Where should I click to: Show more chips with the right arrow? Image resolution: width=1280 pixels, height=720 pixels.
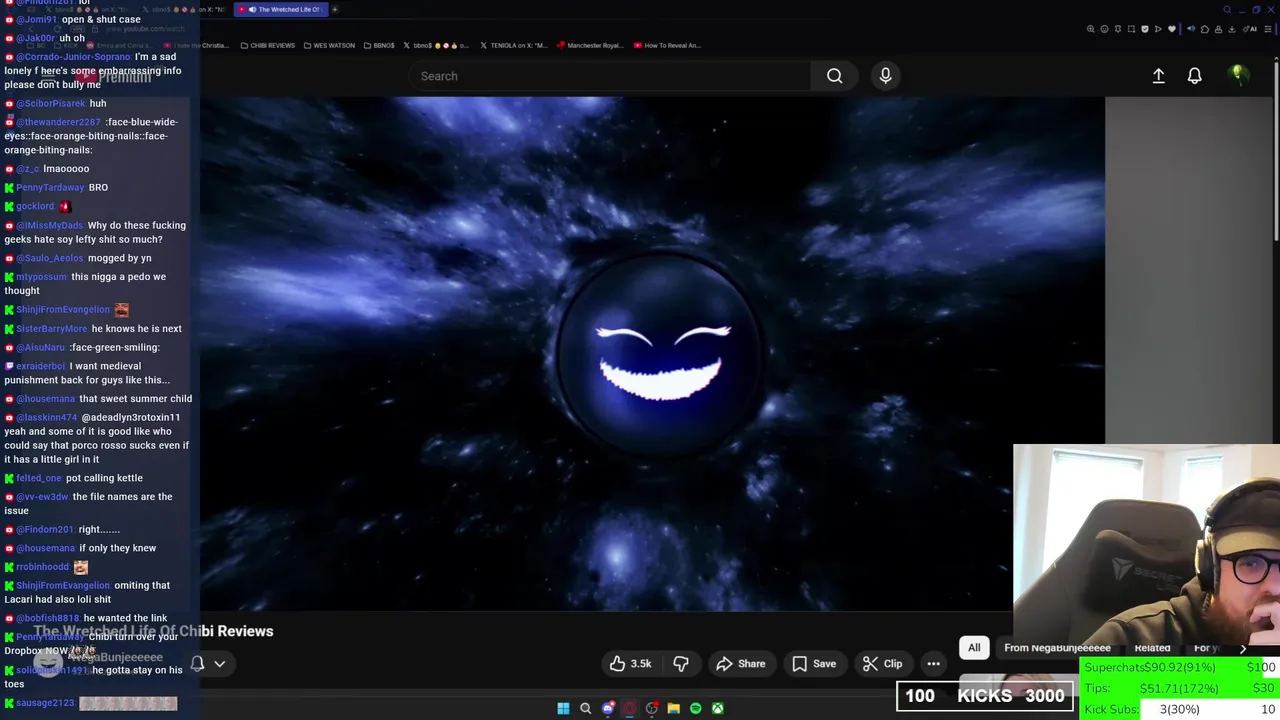[x=1243, y=648]
